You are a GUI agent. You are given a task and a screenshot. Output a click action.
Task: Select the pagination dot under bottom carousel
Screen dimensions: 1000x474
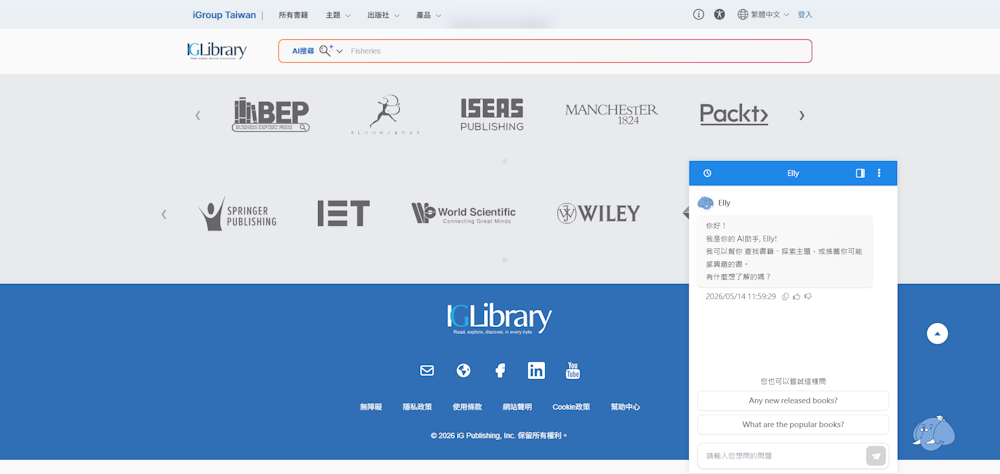(x=504, y=260)
